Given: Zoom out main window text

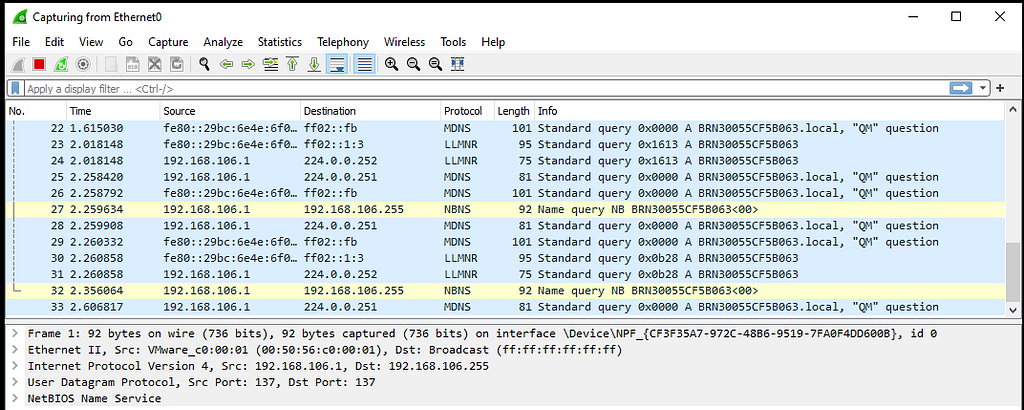Looking at the screenshot, I should [413, 64].
